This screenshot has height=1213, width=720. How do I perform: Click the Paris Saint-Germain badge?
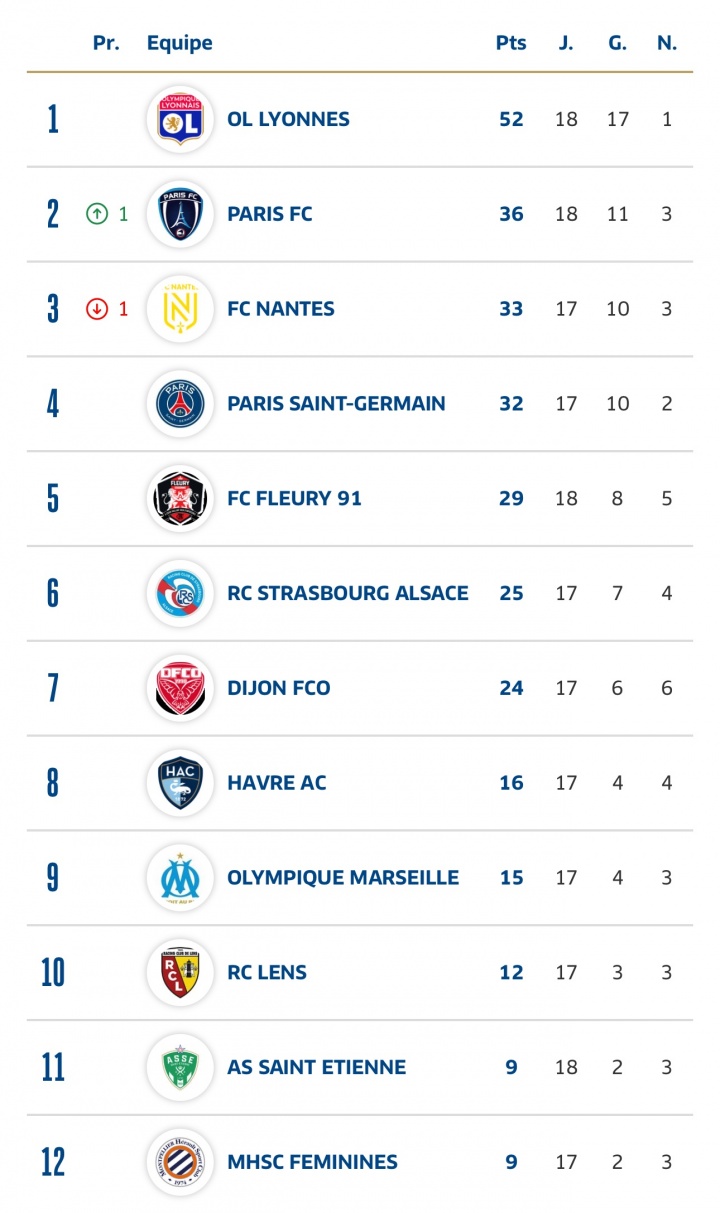point(180,404)
